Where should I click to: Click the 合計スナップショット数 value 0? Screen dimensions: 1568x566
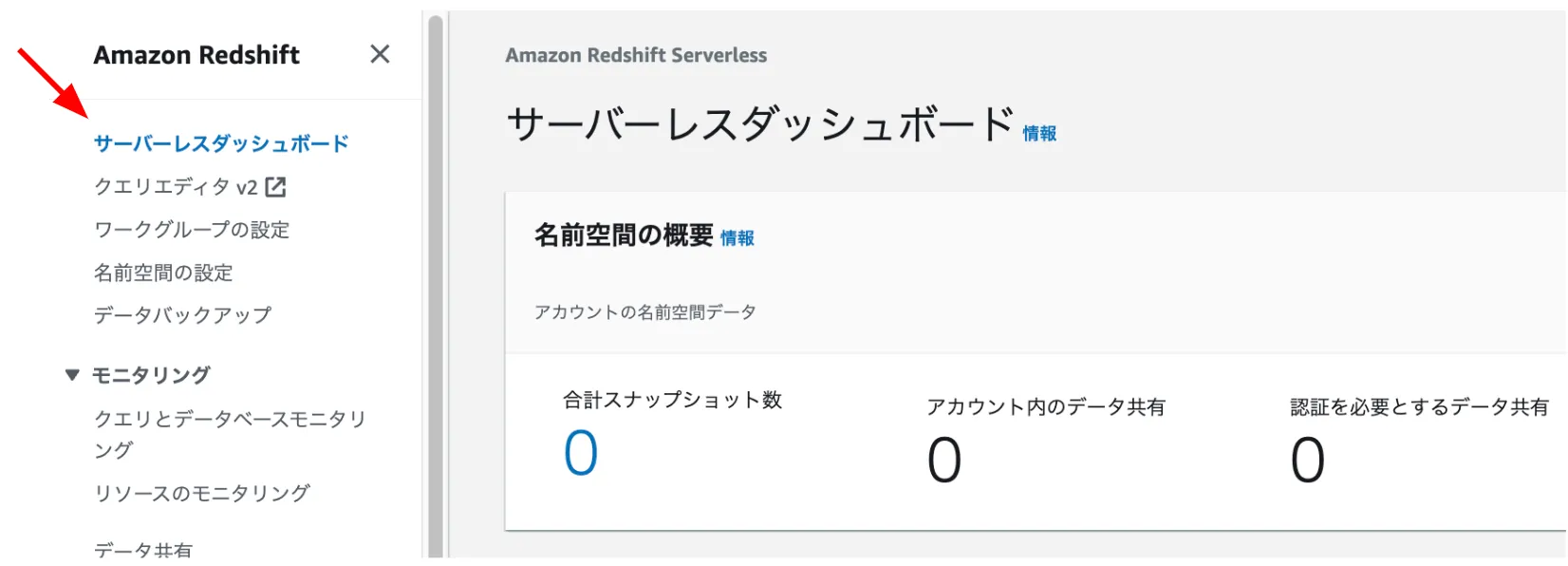click(581, 452)
